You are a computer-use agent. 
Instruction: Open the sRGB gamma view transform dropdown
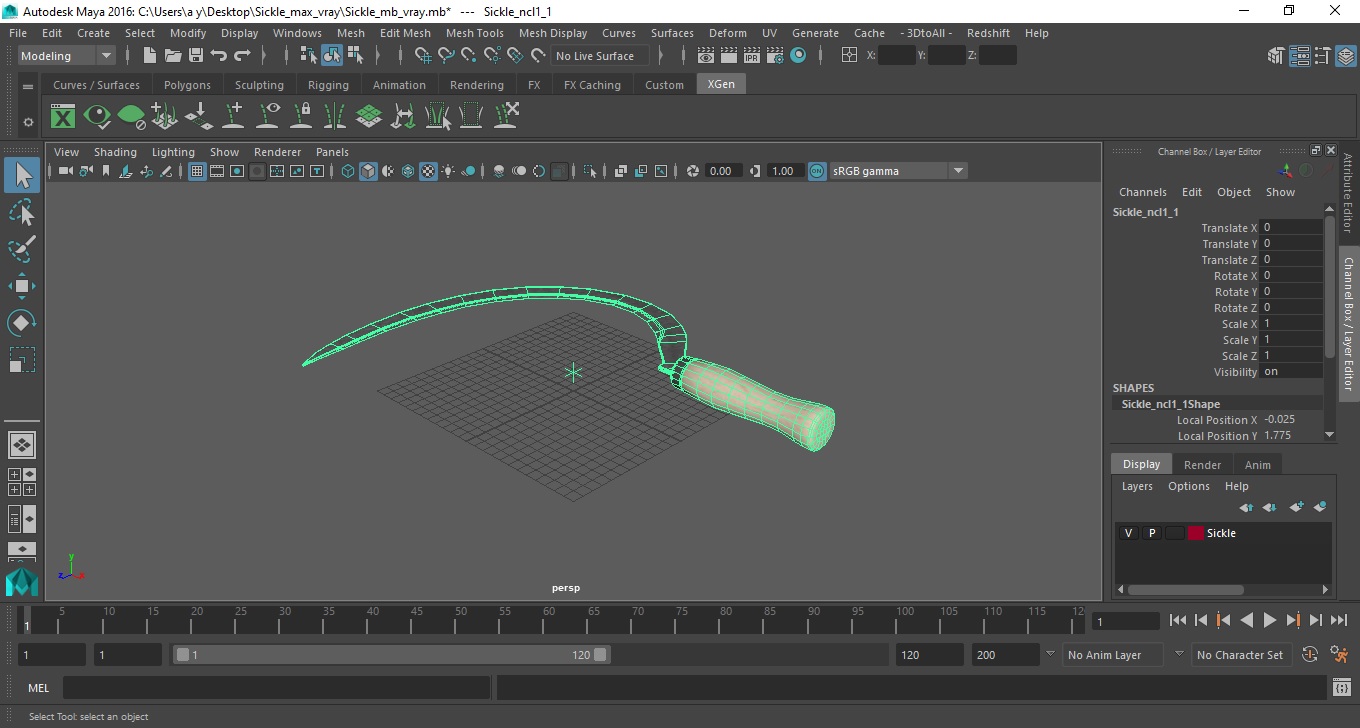[x=899, y=171]
